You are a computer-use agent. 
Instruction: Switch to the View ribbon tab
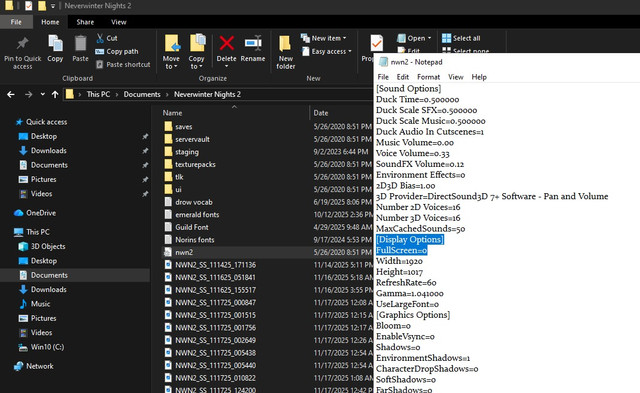tap(119, 22)
